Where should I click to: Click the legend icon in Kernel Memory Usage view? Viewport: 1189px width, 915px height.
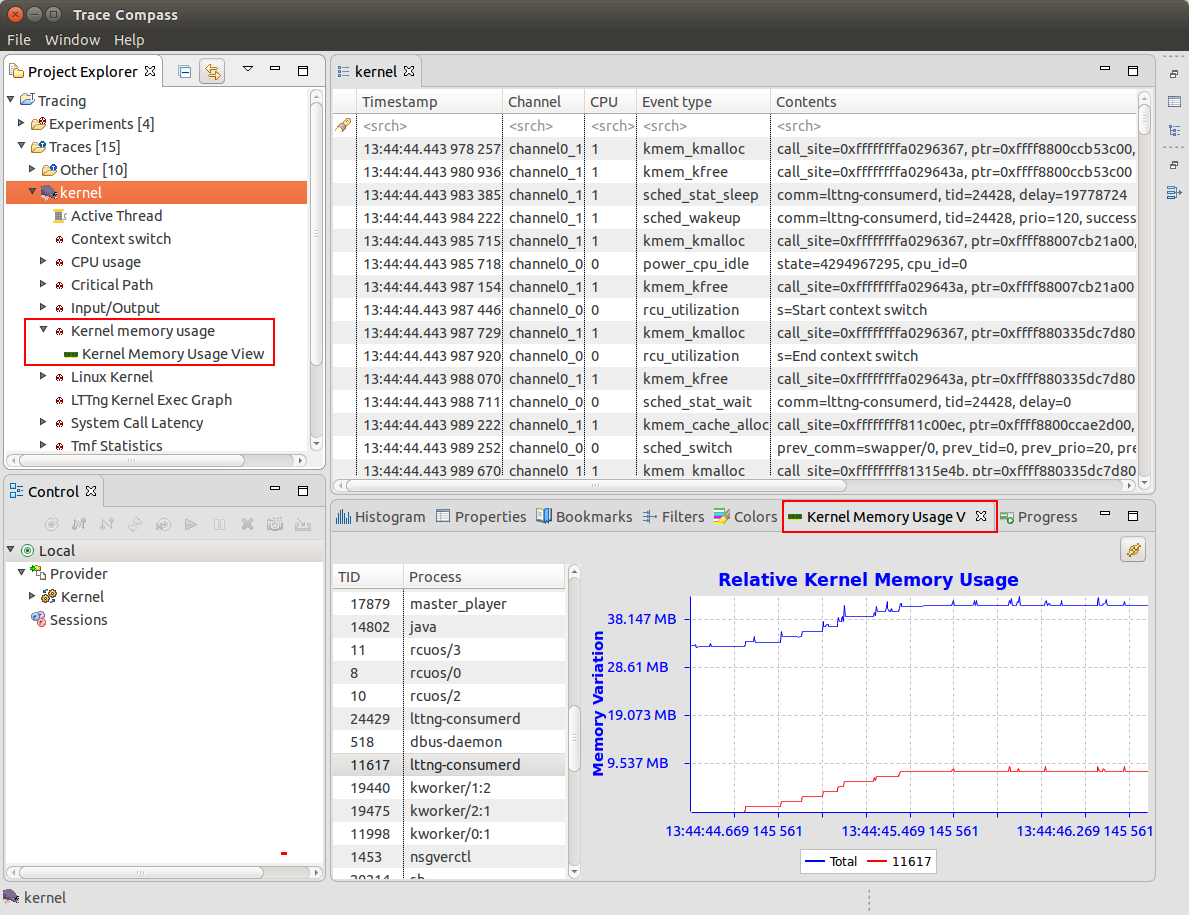pos(1133,550)
